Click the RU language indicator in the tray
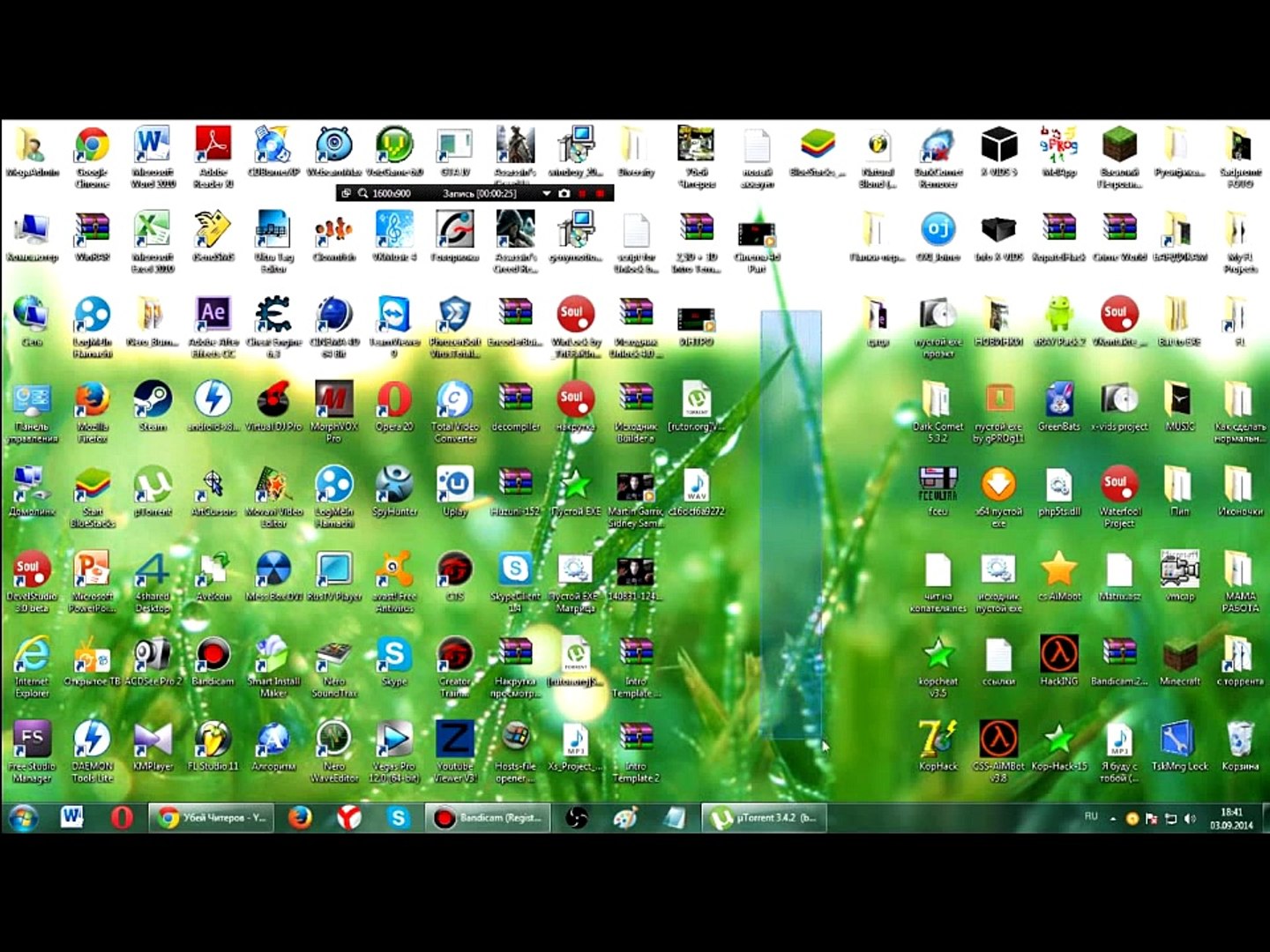This screenshot has width=1270, height=952. (1091, 816)
